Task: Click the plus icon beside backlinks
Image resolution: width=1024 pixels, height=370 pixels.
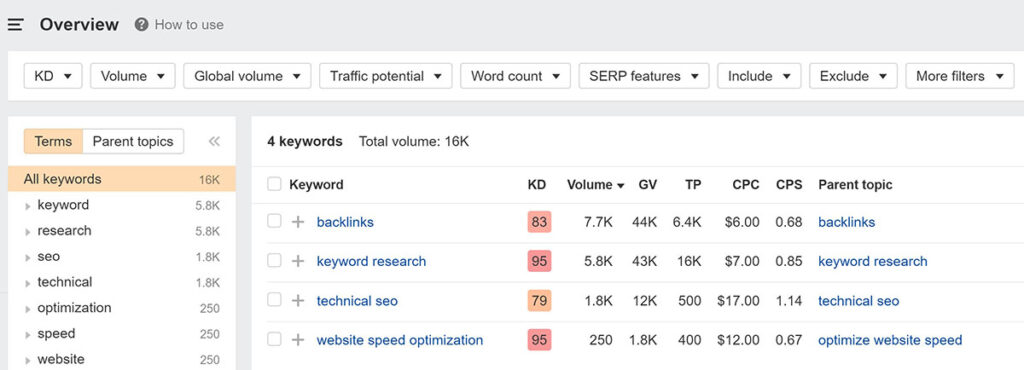Action: click(298, 222)
